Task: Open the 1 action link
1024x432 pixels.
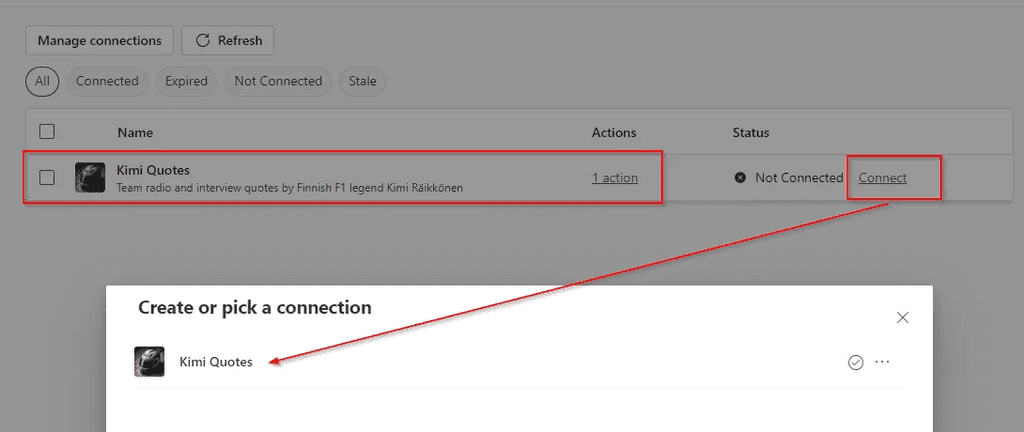Action: 615,177
